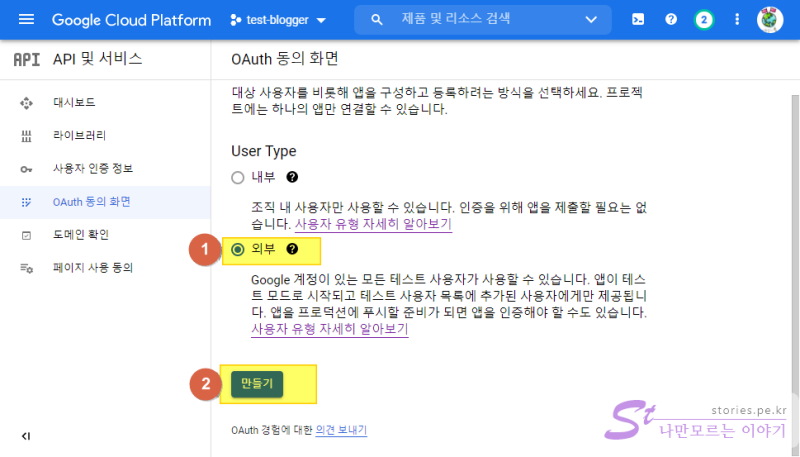The width and height of the screenshot is (800, 457).
Task: Click the settings-list icon beside 페이지 사용 동의
Action: [26, 268]
